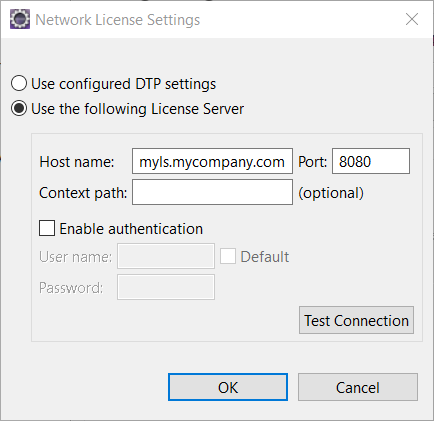Viewport: 434px width, 421px height.
Task: Click the empty Context path field
Action: (212, 192)
